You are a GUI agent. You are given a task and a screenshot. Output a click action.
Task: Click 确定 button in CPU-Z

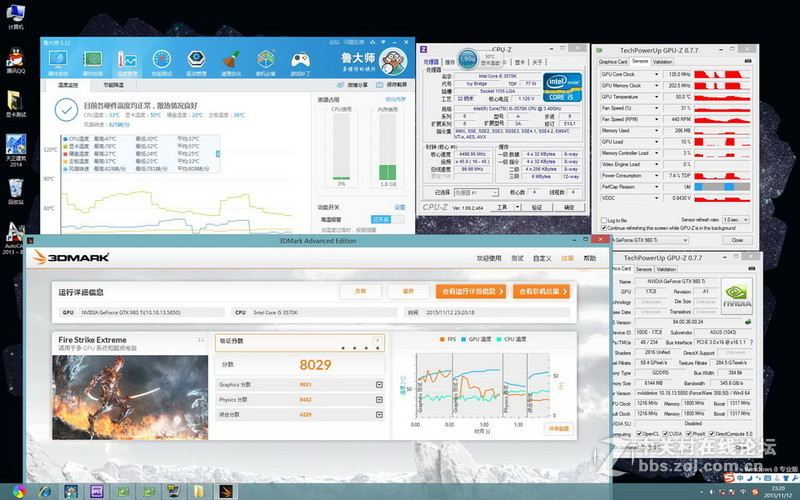pyautogui.click(x=569, y=207)
